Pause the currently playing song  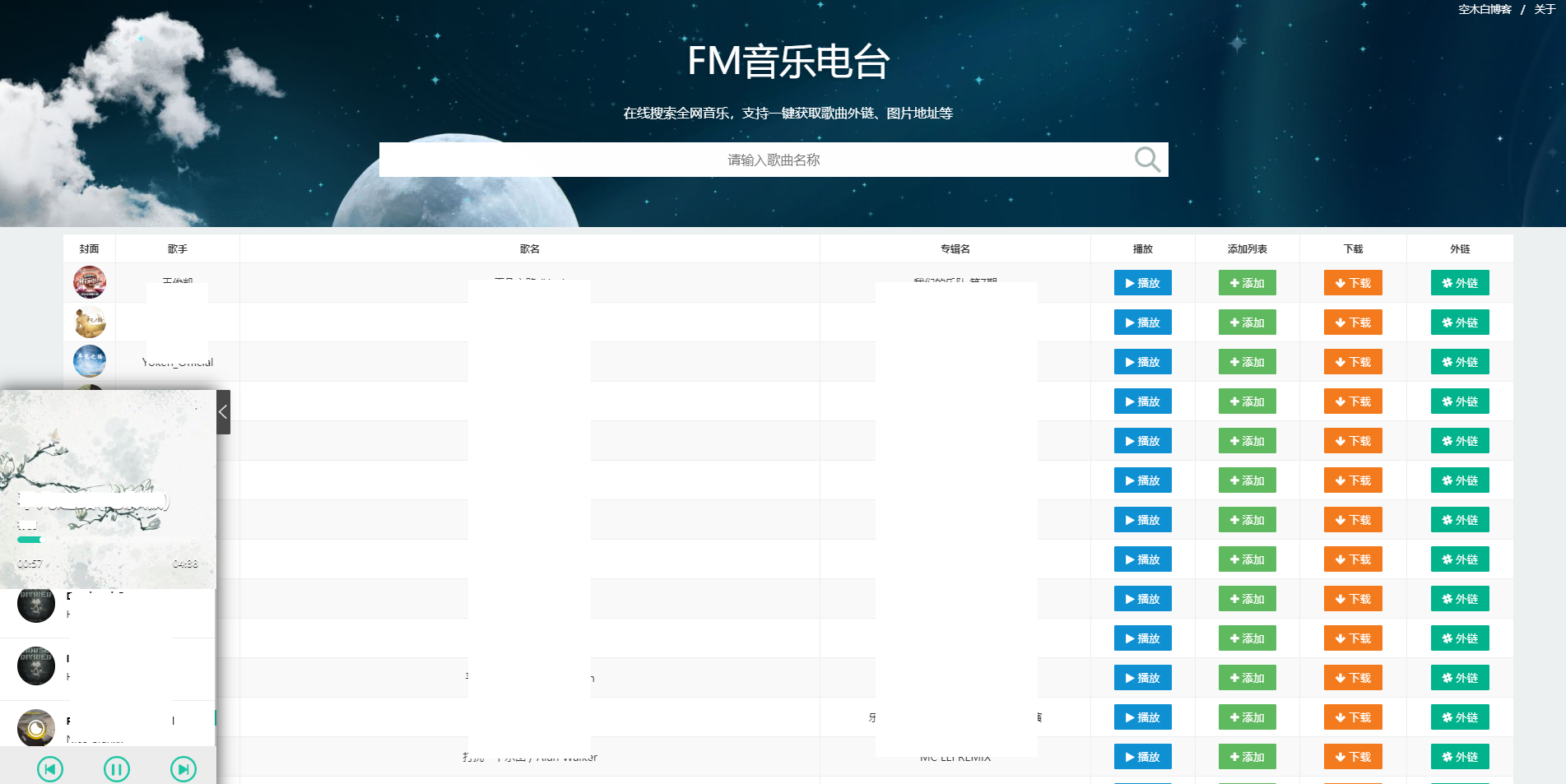coord(117,768)
